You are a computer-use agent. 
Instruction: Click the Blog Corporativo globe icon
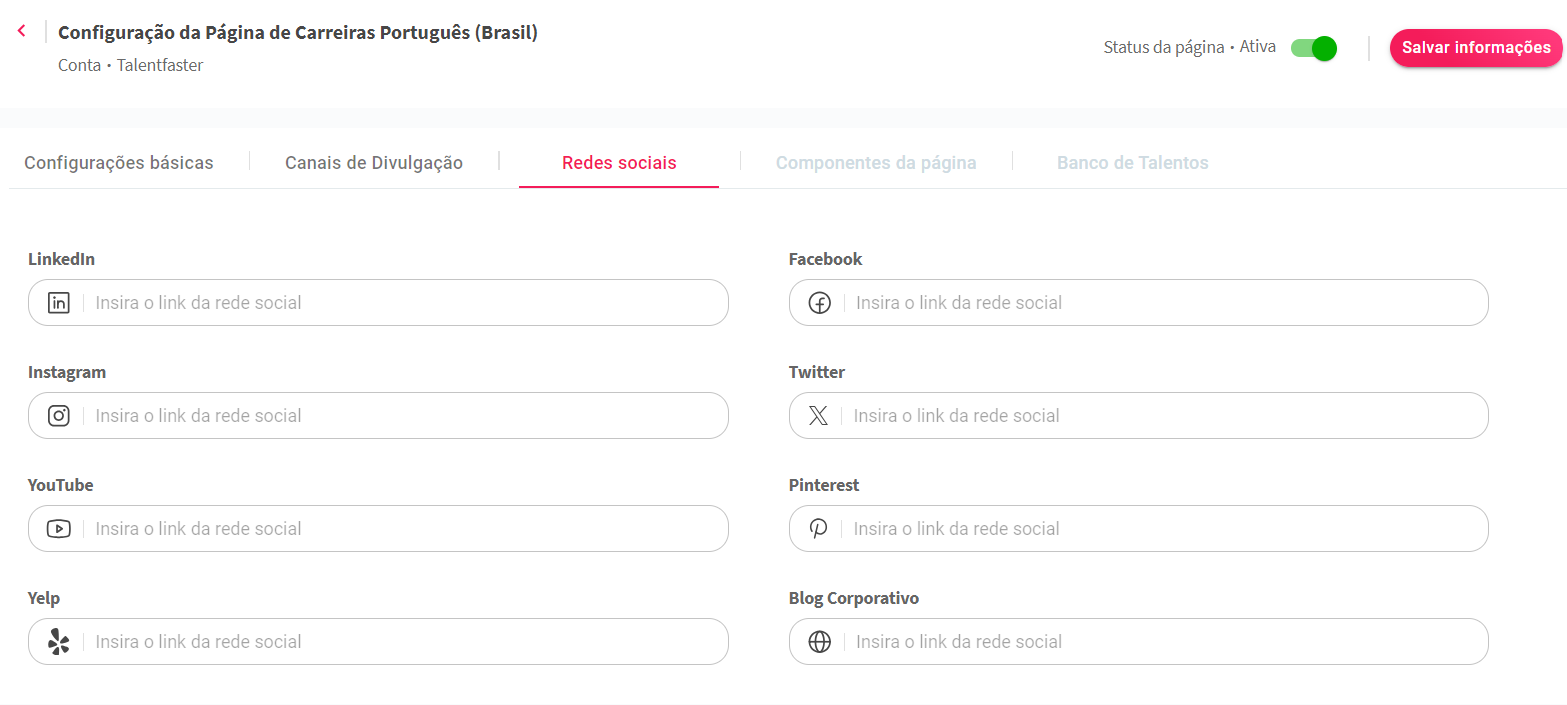click(820, 642)
